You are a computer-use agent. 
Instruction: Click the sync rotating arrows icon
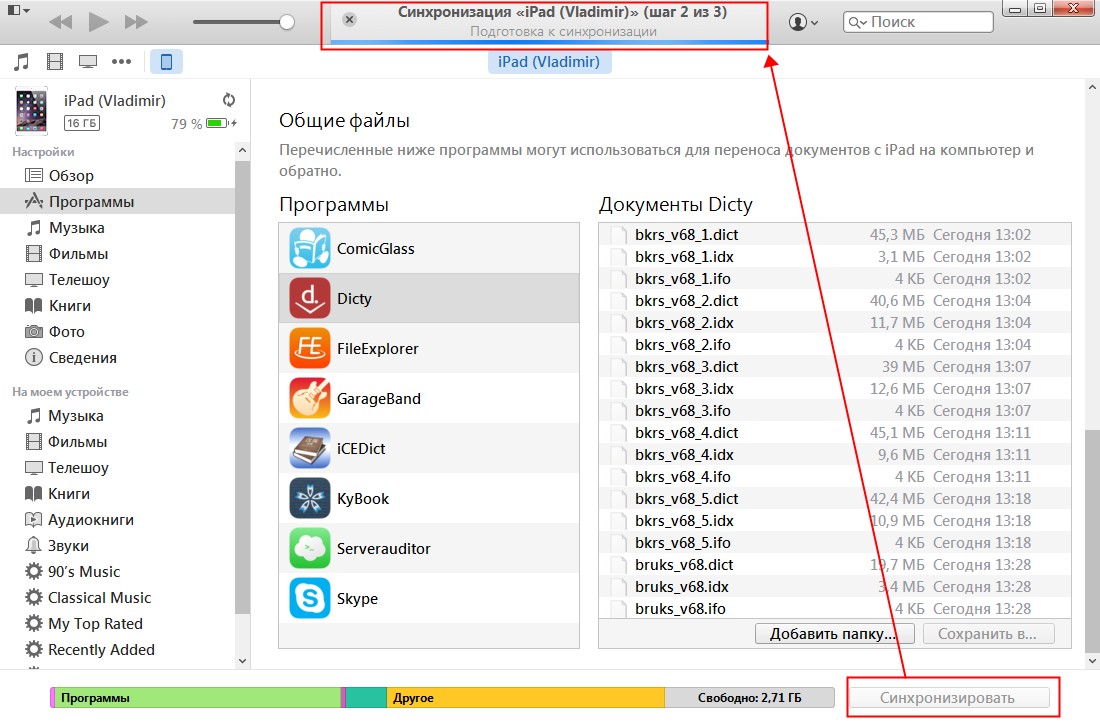pyautogui.click(x=229, y=100)
